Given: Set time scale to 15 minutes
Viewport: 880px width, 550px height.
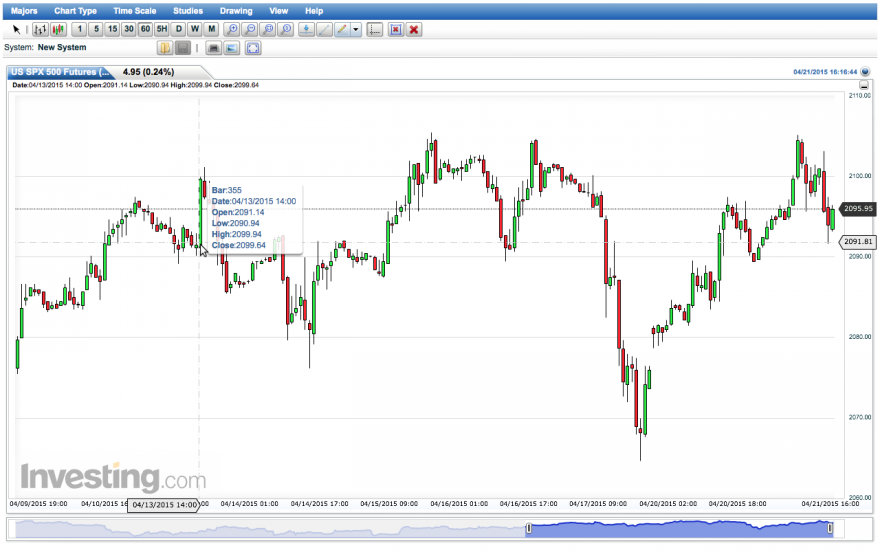Looking at the screenshot, I should pyautogui.click(x=112, y=29).
